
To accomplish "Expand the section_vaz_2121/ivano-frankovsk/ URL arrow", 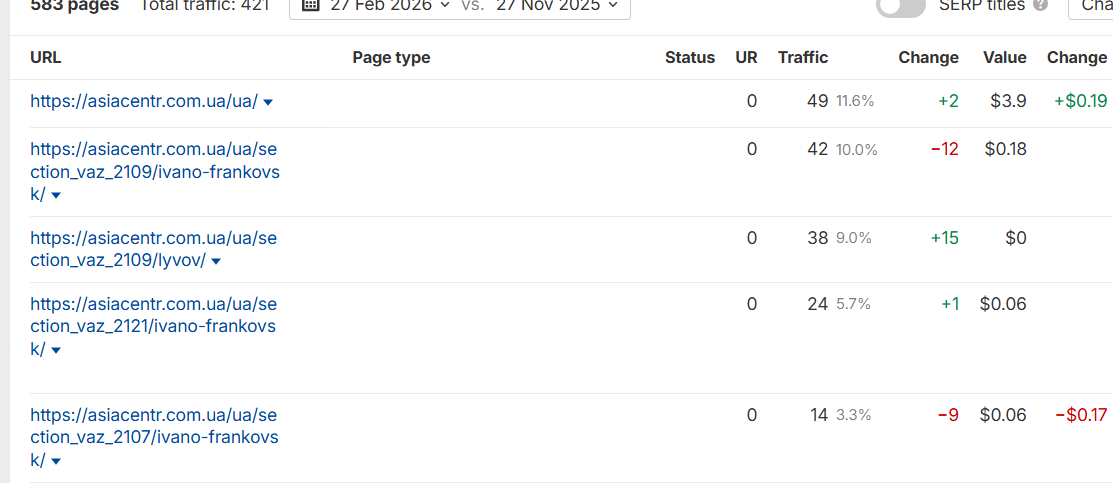I will 55,351.
